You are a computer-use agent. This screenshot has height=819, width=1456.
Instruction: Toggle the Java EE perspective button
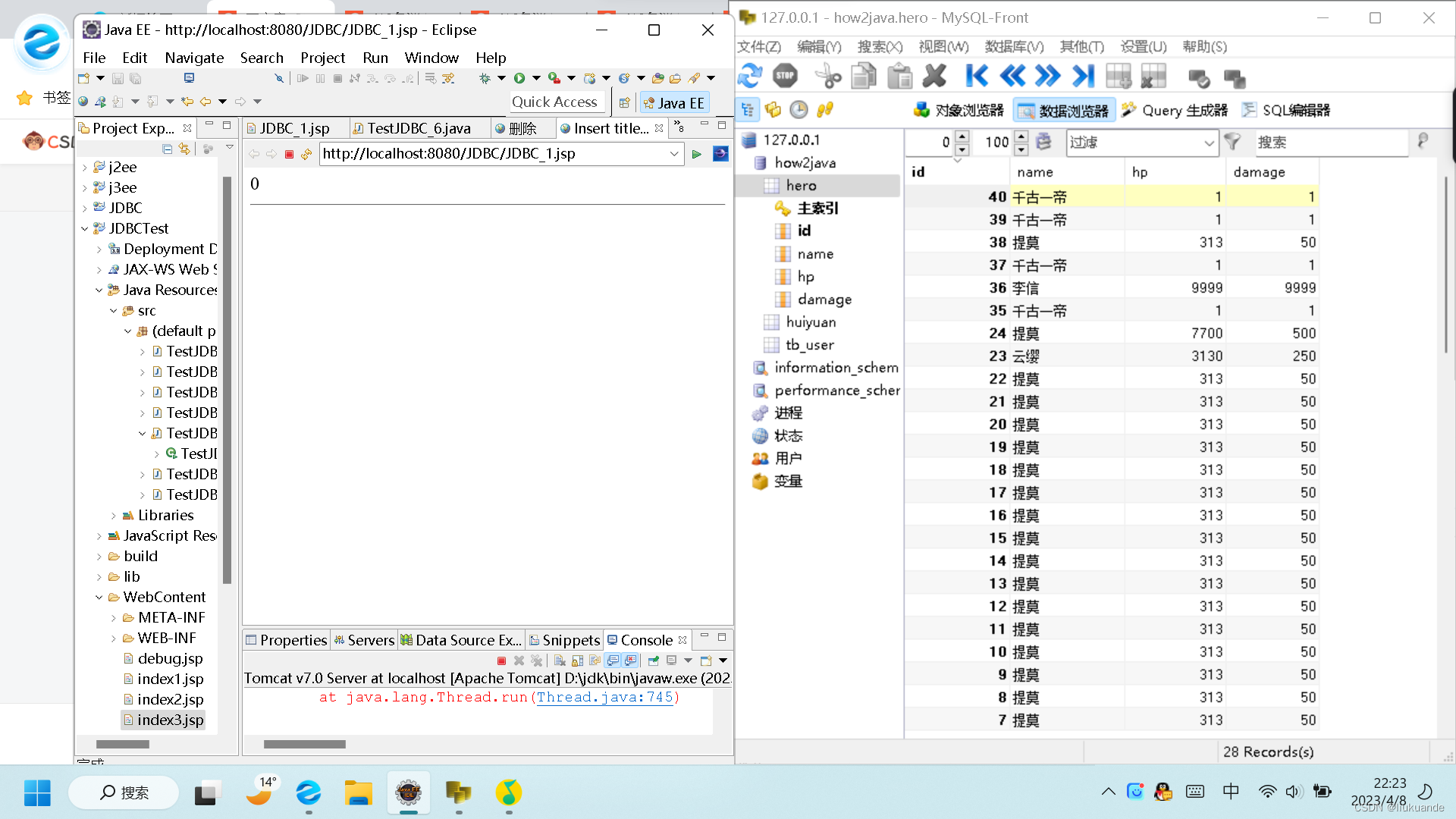pyautogui.click(x=673, y=102)
